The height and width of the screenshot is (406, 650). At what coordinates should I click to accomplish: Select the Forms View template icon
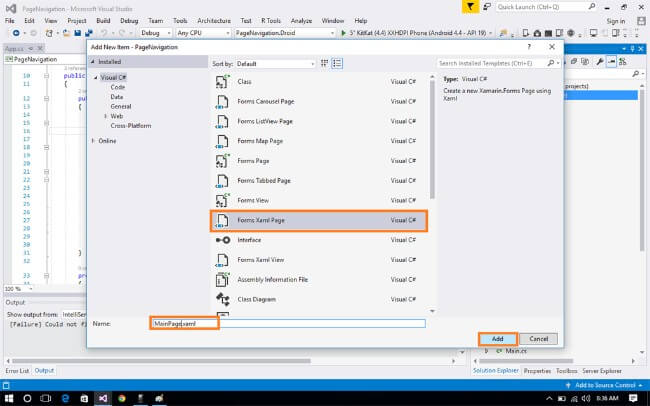pyautogui.click(x=222, y=200)
